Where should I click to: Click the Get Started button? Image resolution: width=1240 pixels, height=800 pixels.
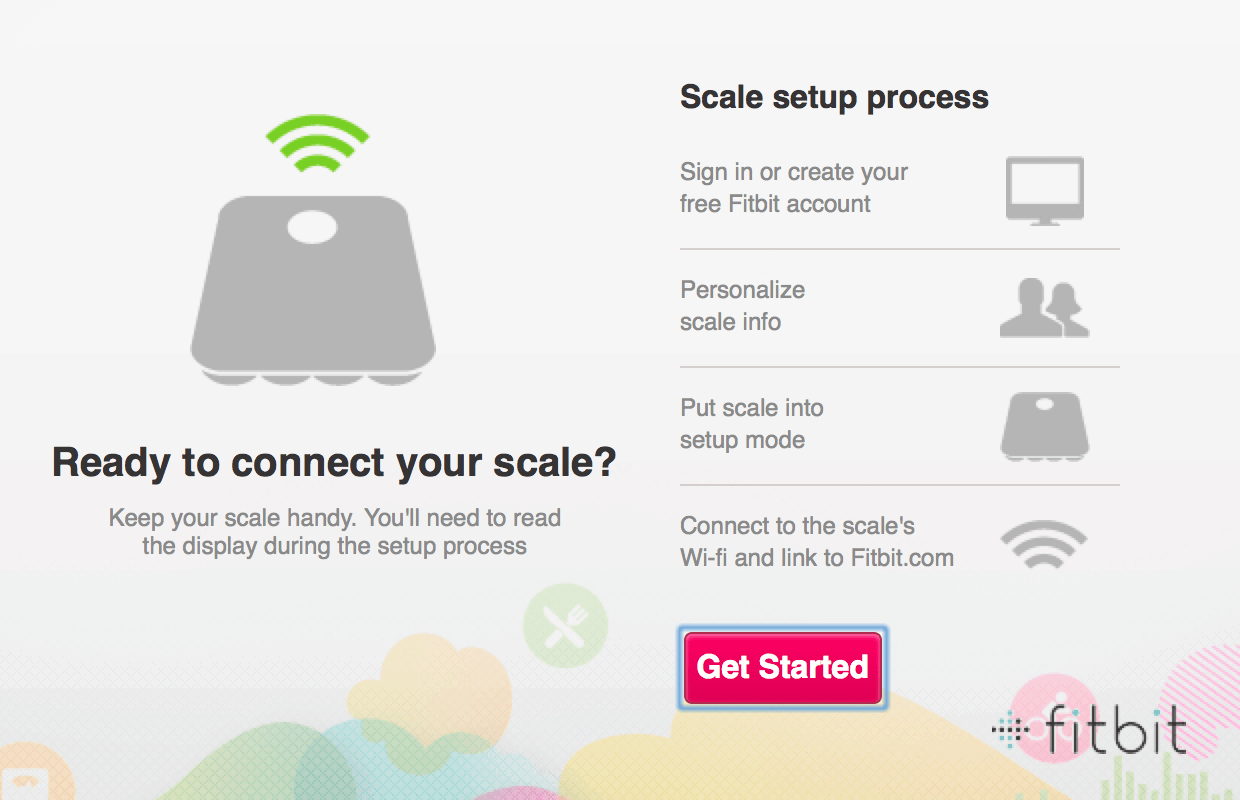click(x=782, y=667)
